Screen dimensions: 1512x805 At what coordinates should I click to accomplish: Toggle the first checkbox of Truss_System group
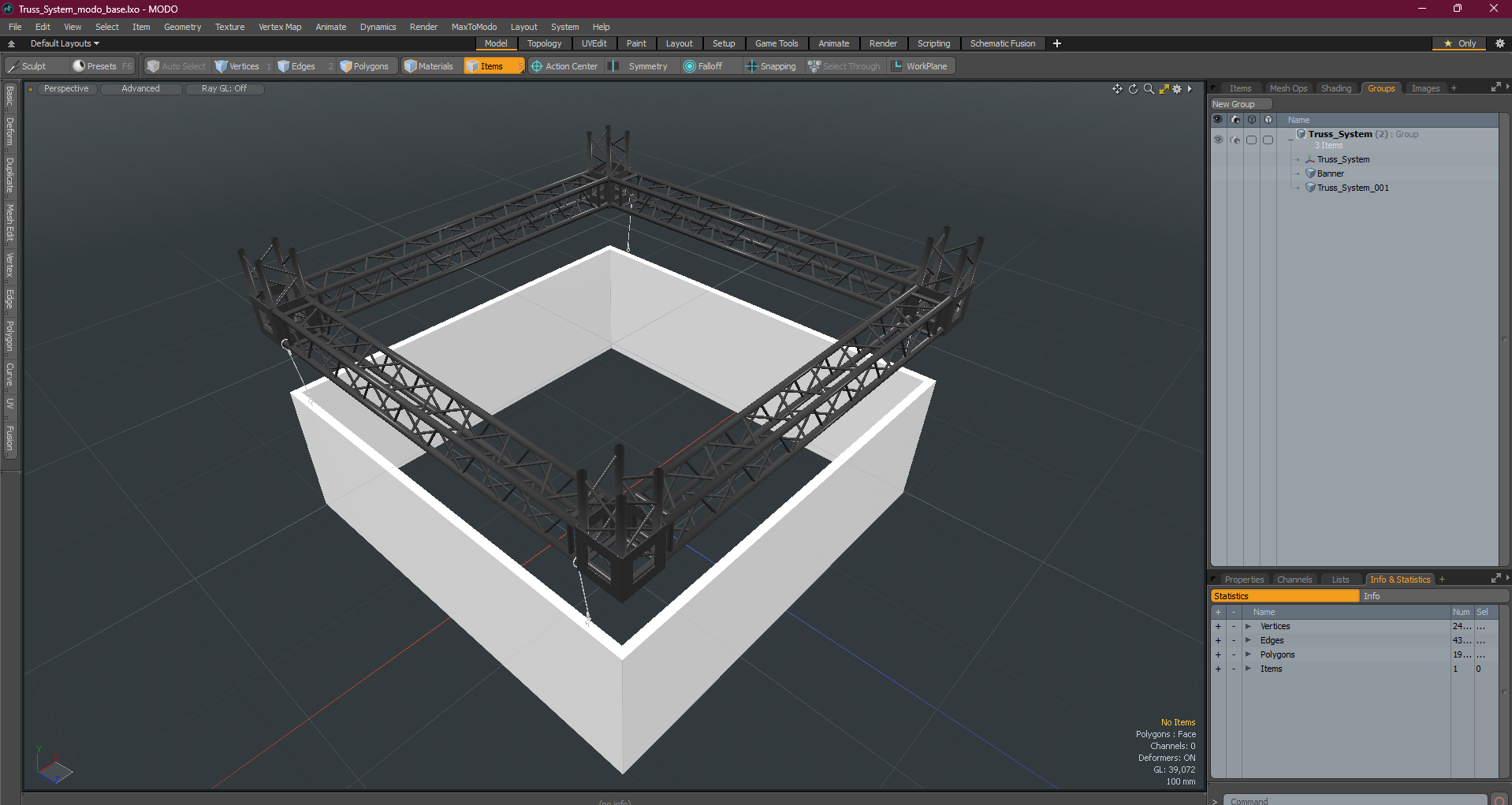(x=1251, y=140)
